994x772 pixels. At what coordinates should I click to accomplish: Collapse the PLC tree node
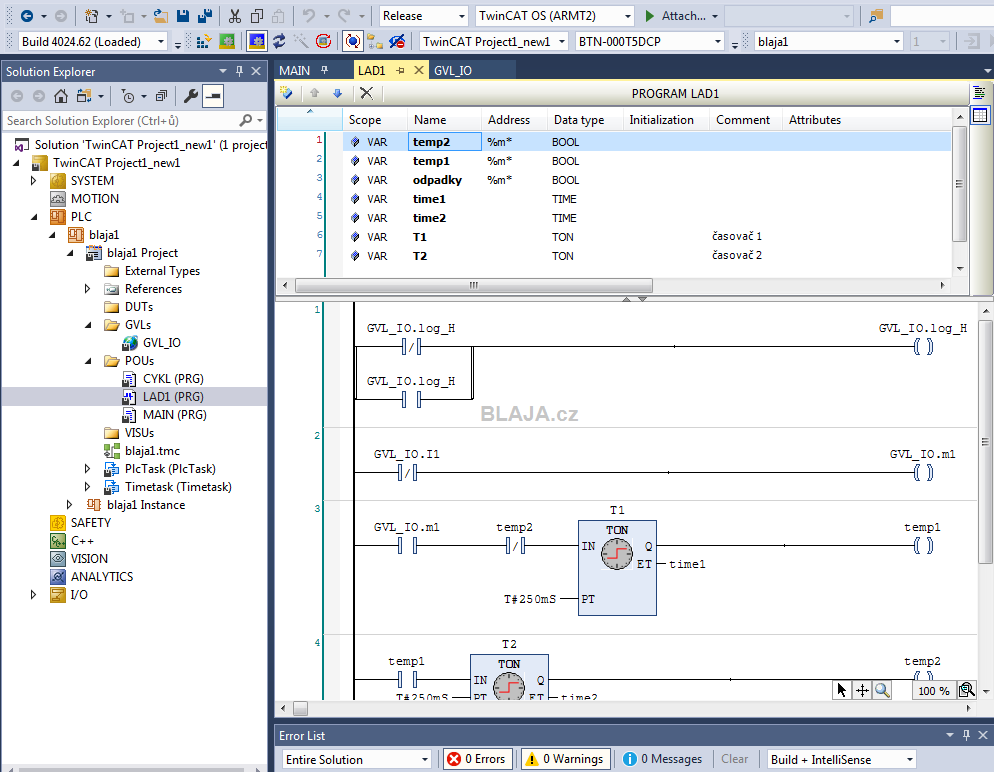coord(34,217)
